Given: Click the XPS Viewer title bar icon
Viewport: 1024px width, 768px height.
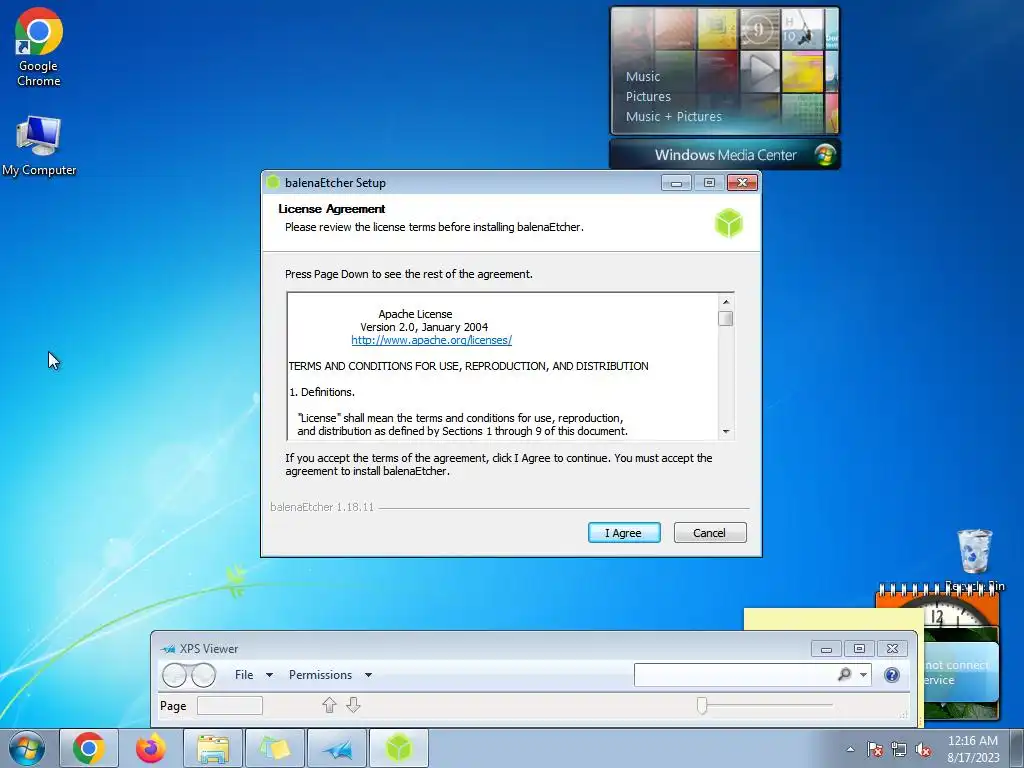Looking at the screenshot, I should pyautogui.click(x=168, y=648).
